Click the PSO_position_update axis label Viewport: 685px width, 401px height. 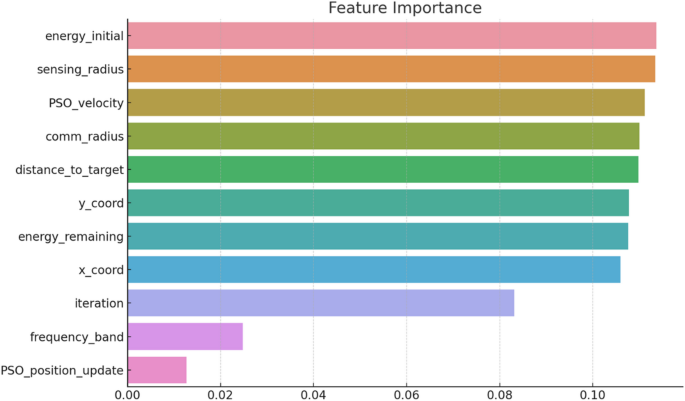(63, 371)
